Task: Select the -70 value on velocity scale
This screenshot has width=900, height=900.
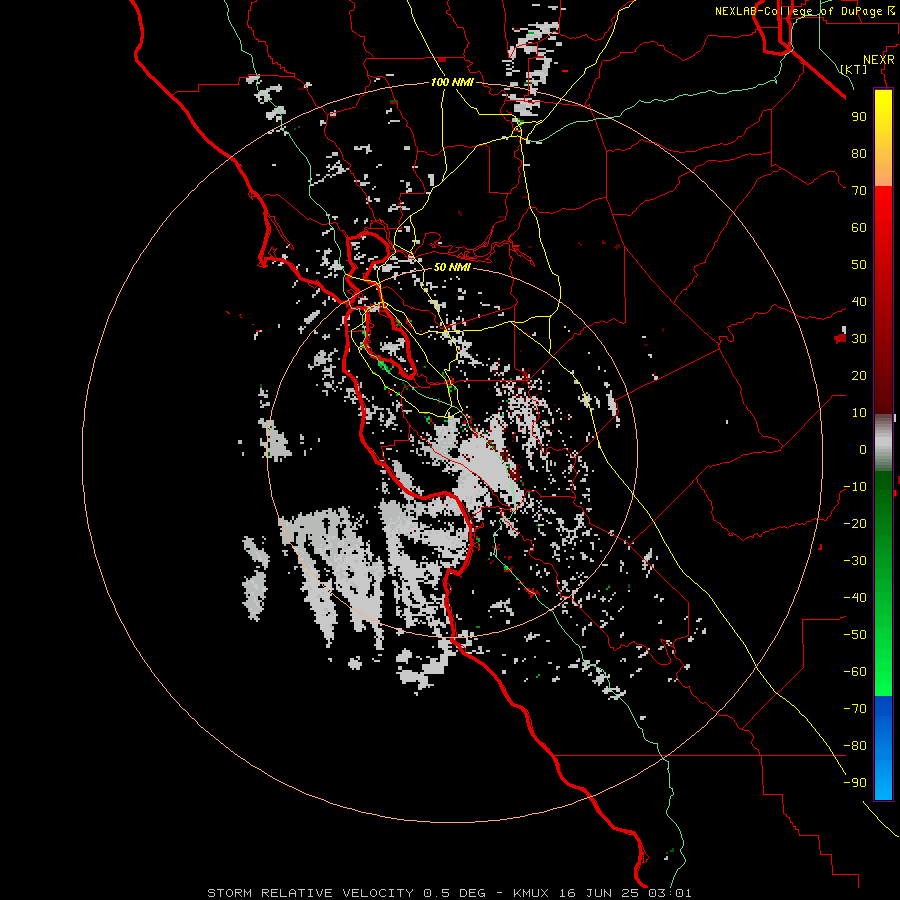Action: click(855, 708)
